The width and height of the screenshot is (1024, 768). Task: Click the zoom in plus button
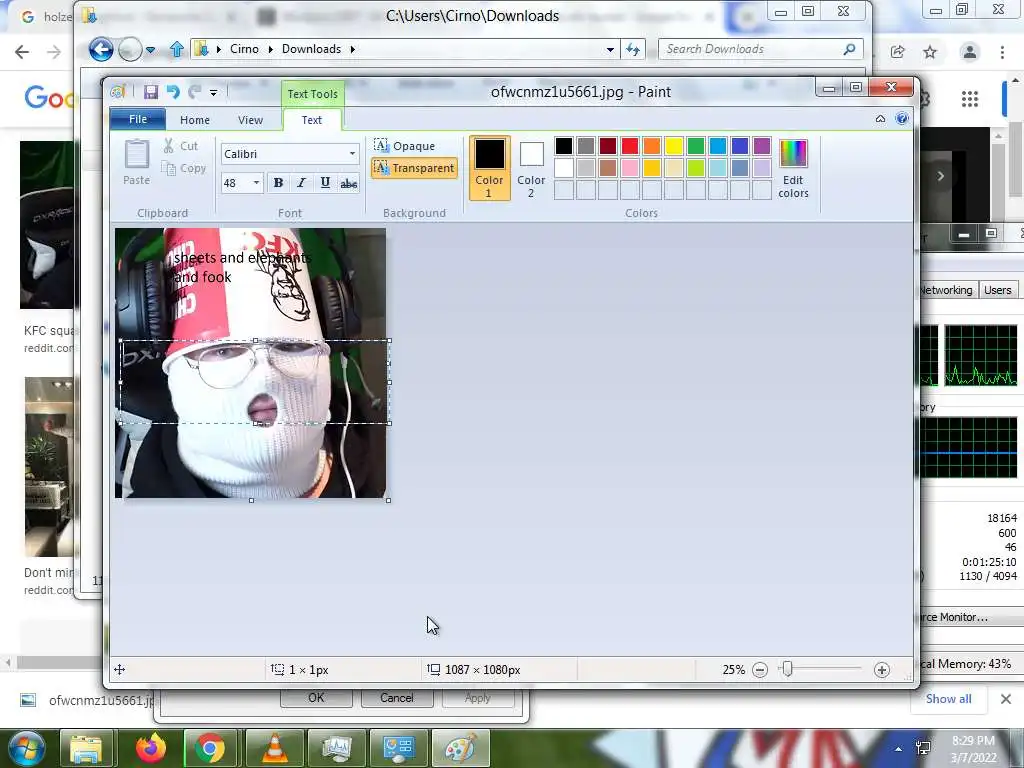[882, 670]
